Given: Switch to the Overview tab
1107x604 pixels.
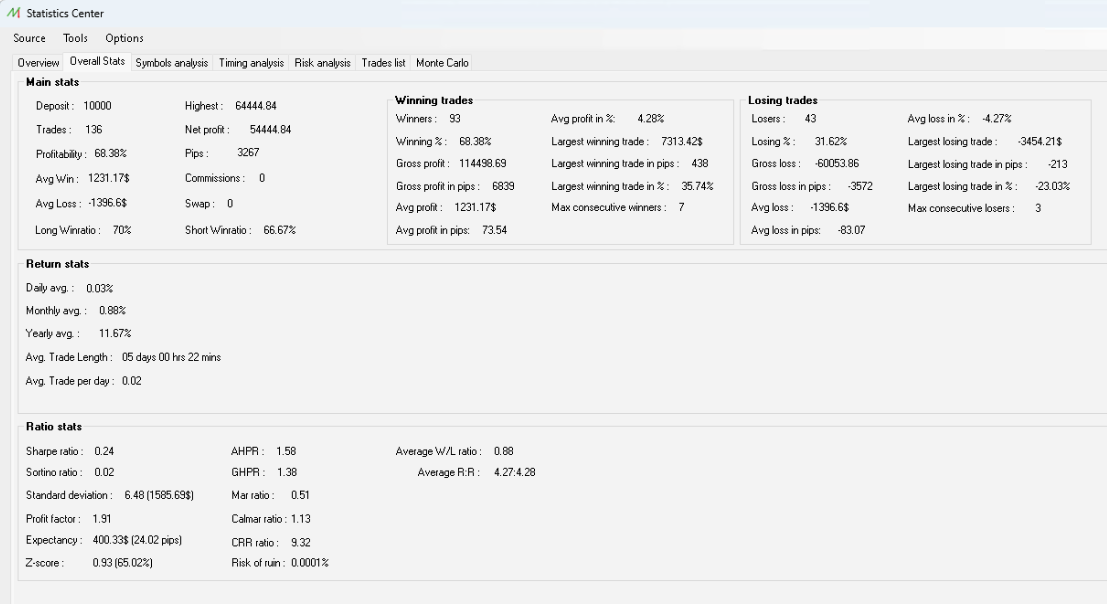Looking at the screenshot, I should pos(38,63).
